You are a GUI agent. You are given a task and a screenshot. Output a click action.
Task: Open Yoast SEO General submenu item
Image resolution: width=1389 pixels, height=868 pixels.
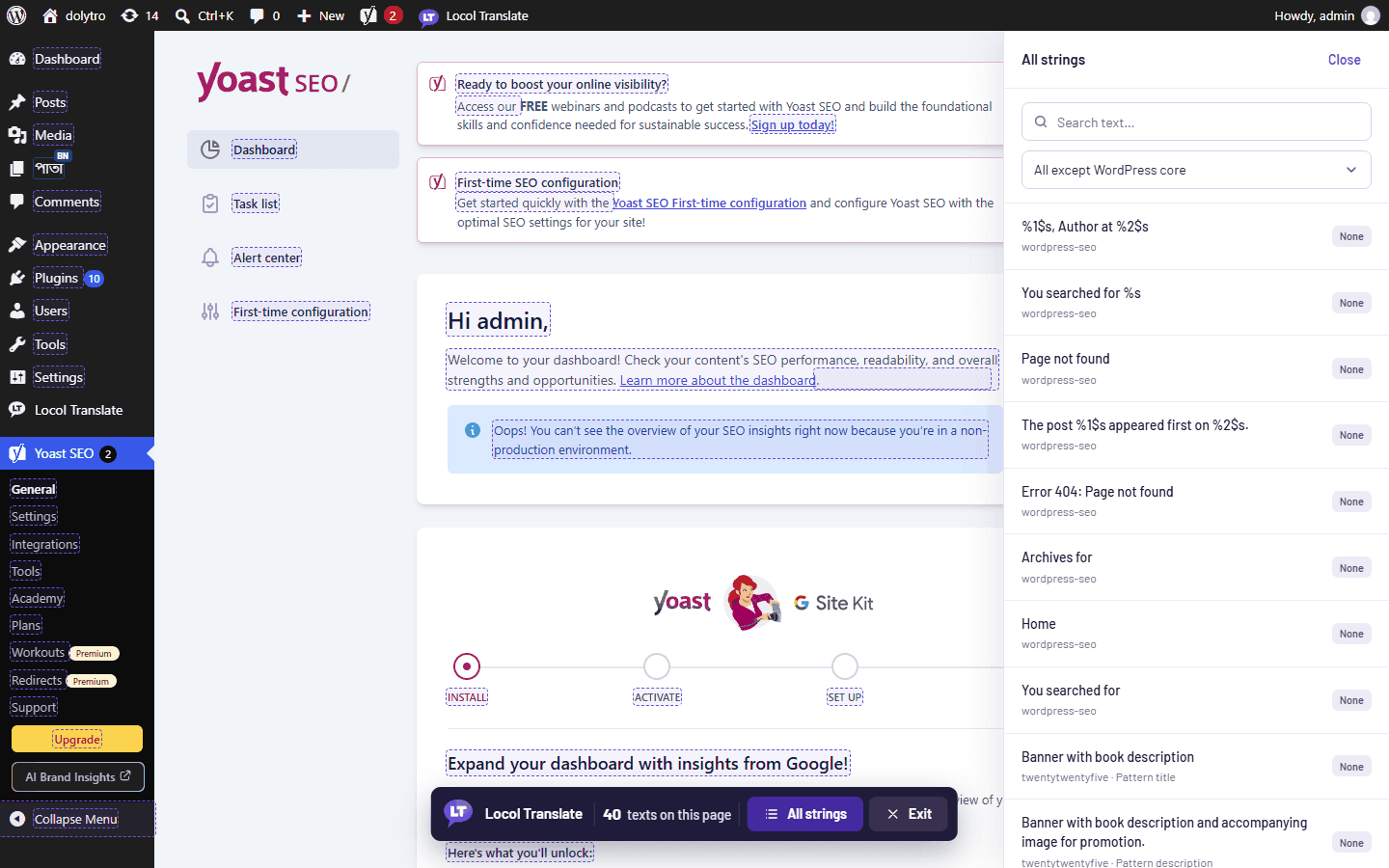[34, 489]
